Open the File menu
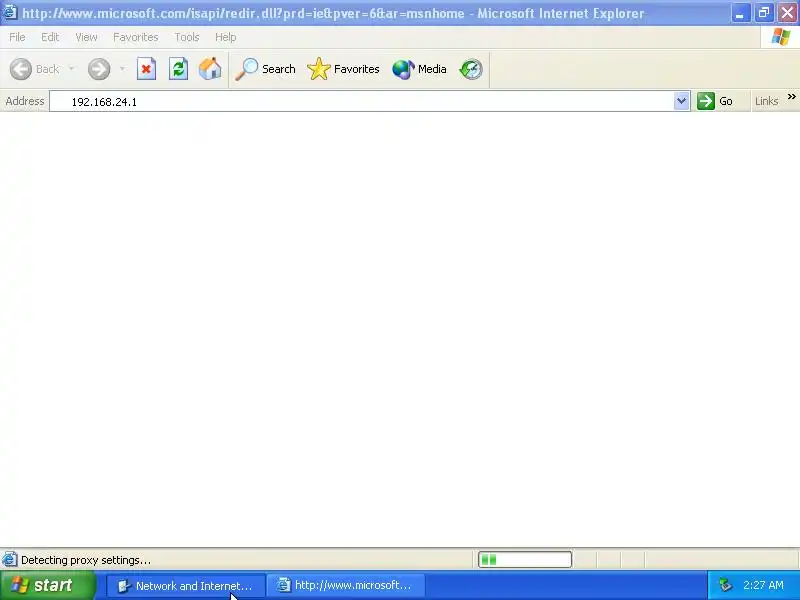This screenshot has width=800, height=600. coord(17,37)
